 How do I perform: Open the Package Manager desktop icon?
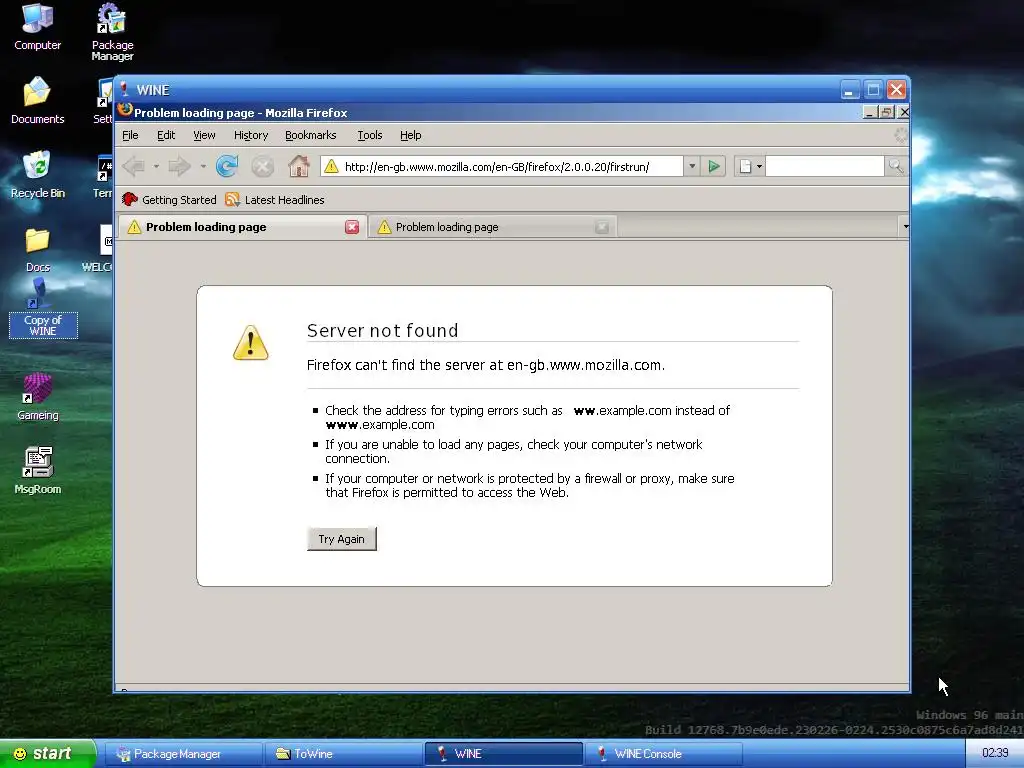[x=112, y=33]
